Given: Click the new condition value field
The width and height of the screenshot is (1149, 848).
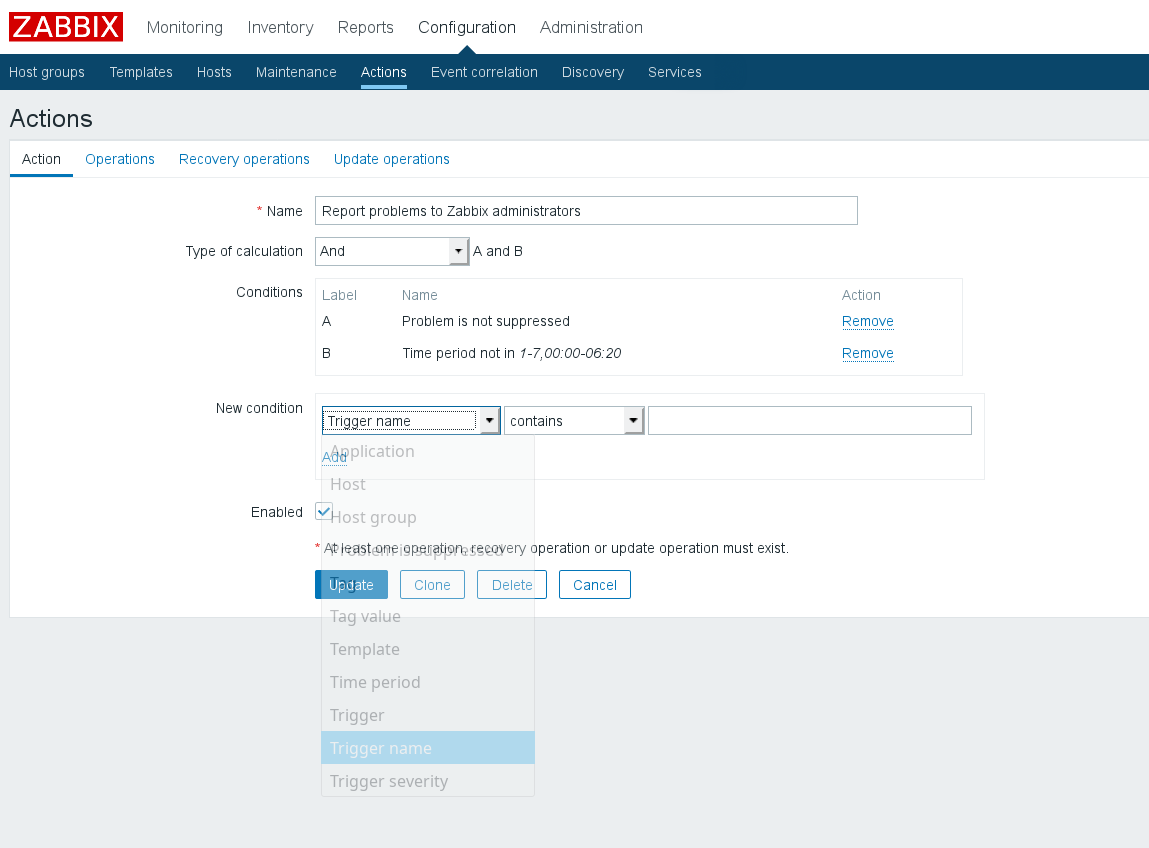Looking at the screenshot, I should [x=810, y=421].
